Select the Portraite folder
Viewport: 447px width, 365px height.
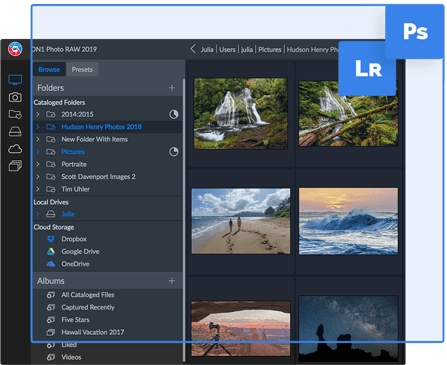point(74,164)
